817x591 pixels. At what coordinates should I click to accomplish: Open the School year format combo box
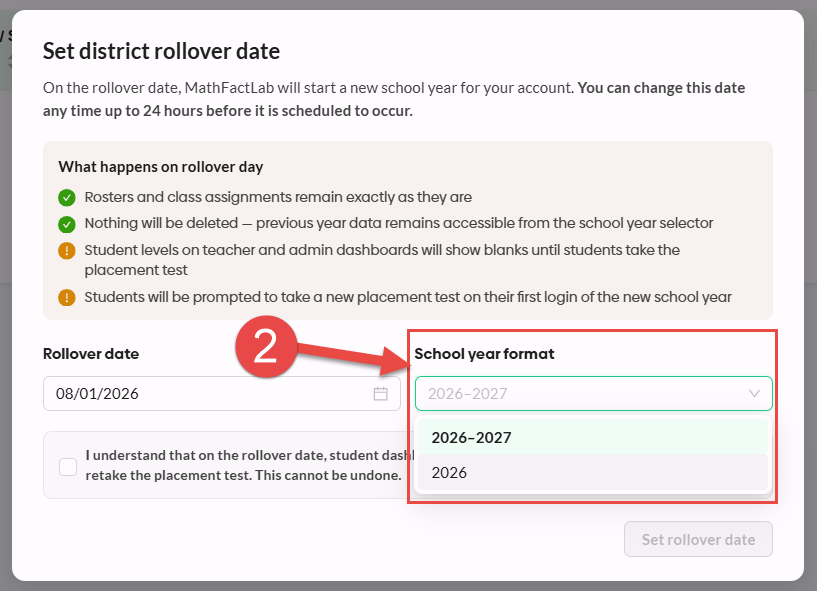[x=593, y=393]
